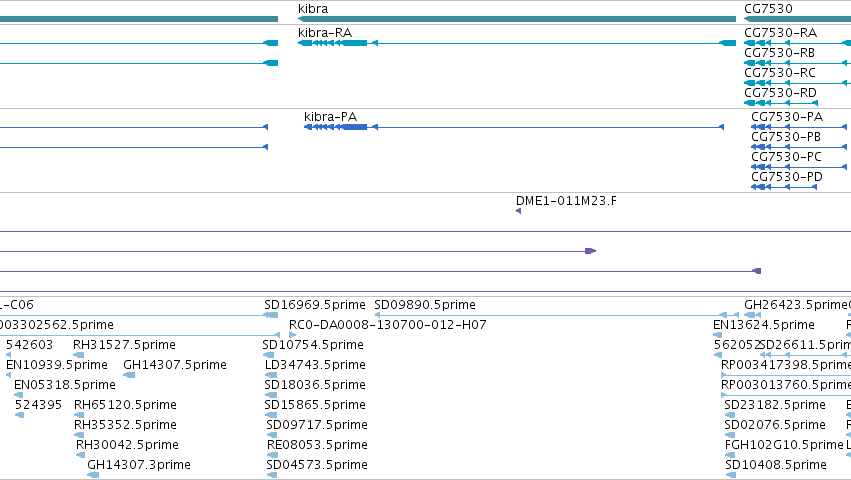Click the SD09890.5prime EST label

coord(425,305)
